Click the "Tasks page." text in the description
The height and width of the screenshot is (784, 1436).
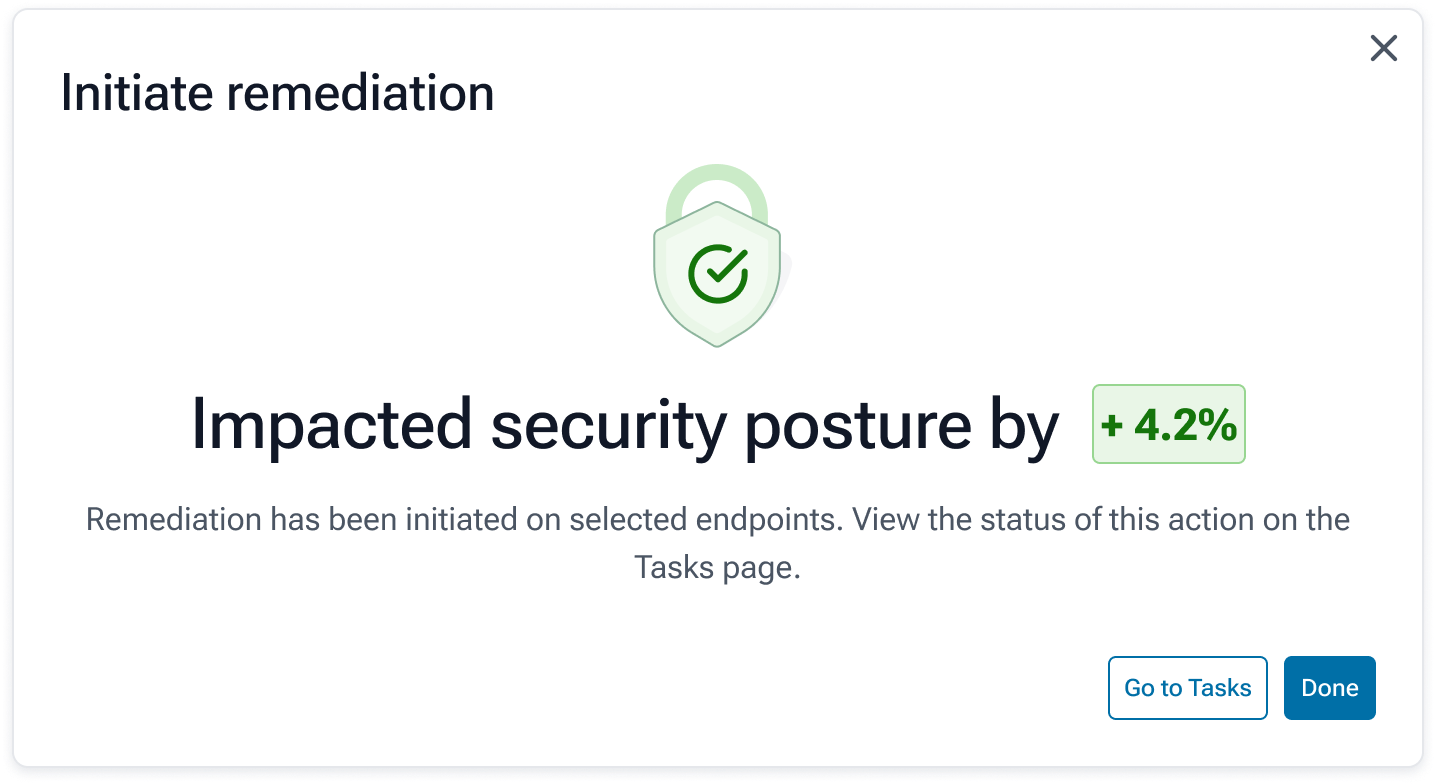click(717, 567)
